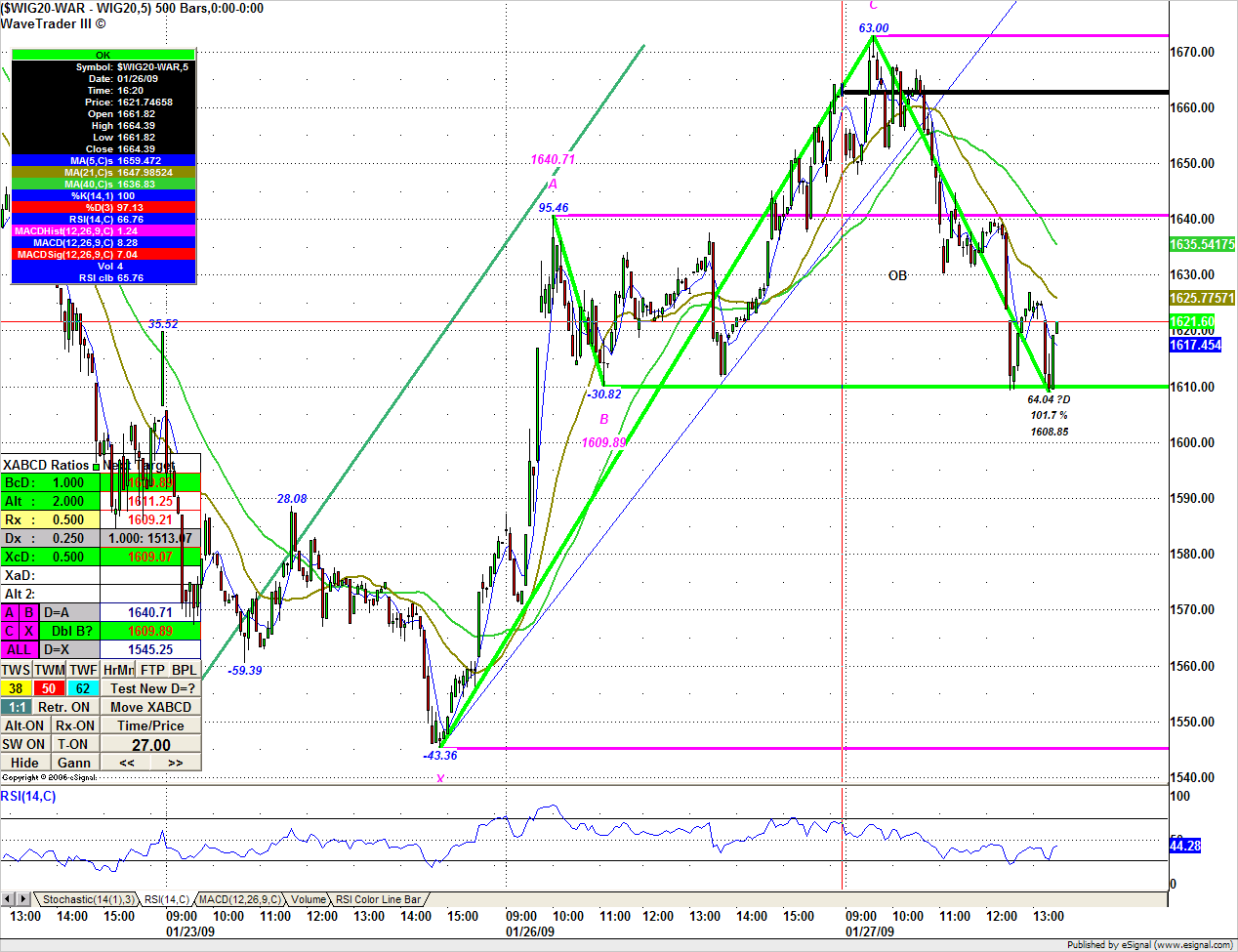The width and height of the screenshot is (1238, 952).
Task: Pick the yellow 38 retracement swatch
Action: point(17,688)
